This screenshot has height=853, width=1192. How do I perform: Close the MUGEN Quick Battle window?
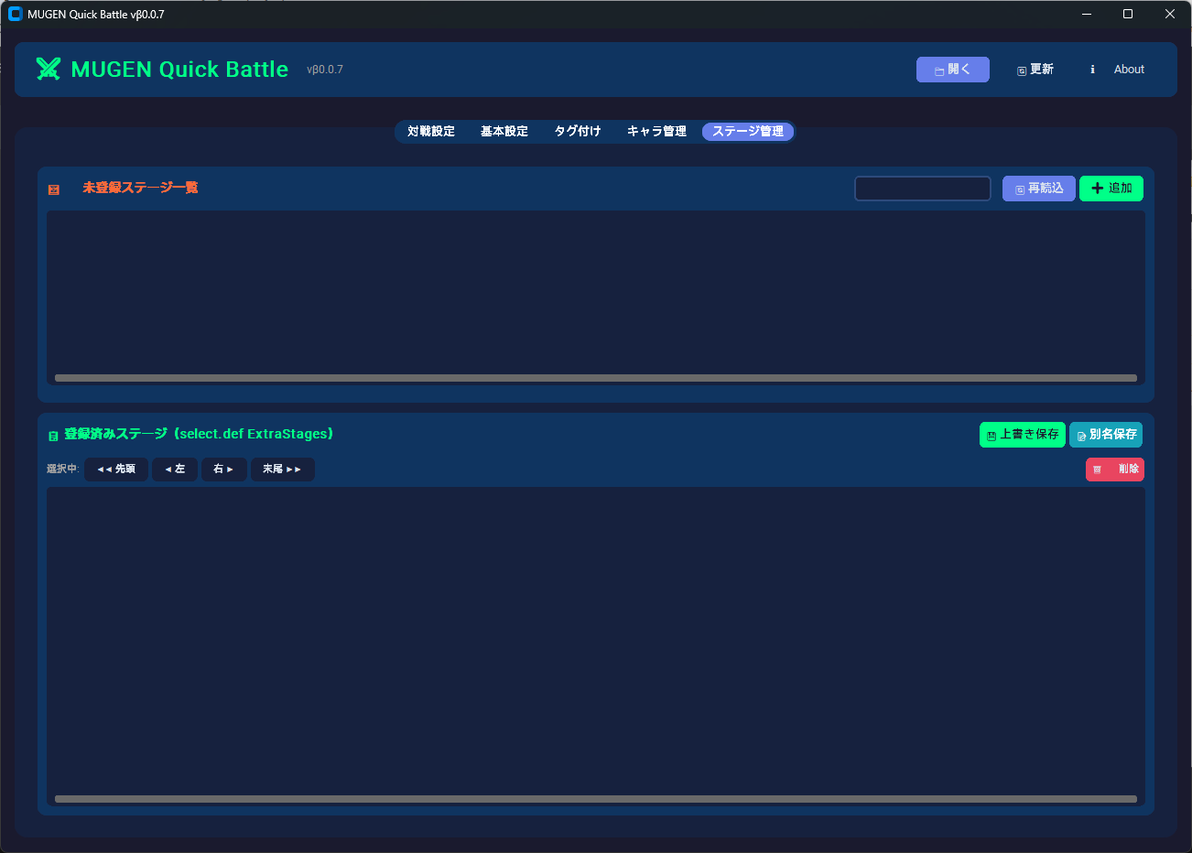[x=1170, y=14]
